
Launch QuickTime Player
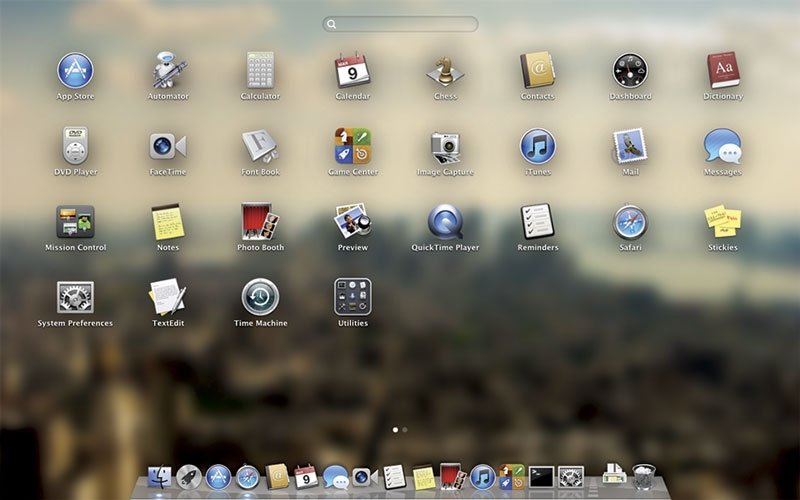(x=445, y=222)
